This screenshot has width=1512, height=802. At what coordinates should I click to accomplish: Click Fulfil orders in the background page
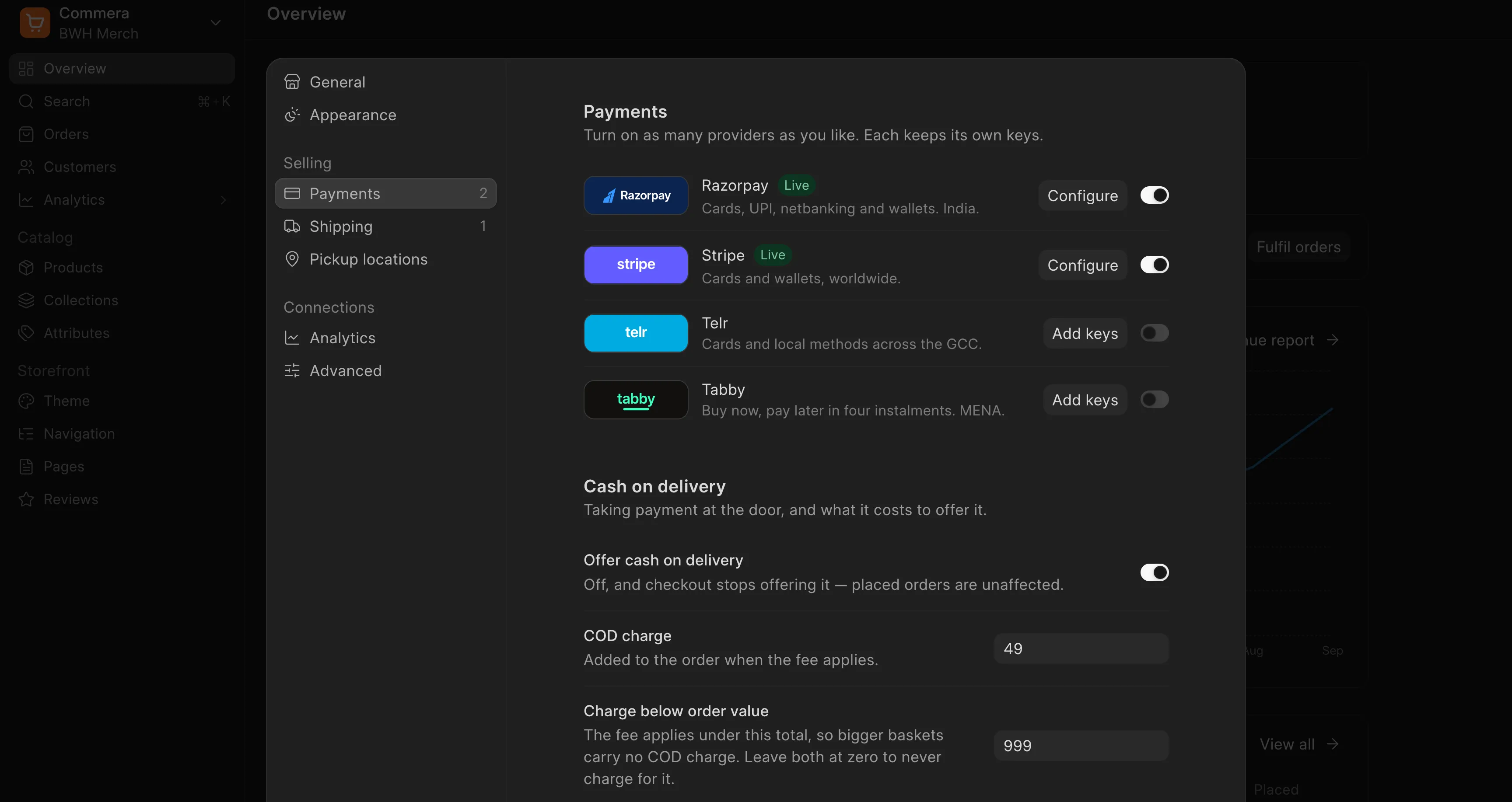click(1298, 247)
